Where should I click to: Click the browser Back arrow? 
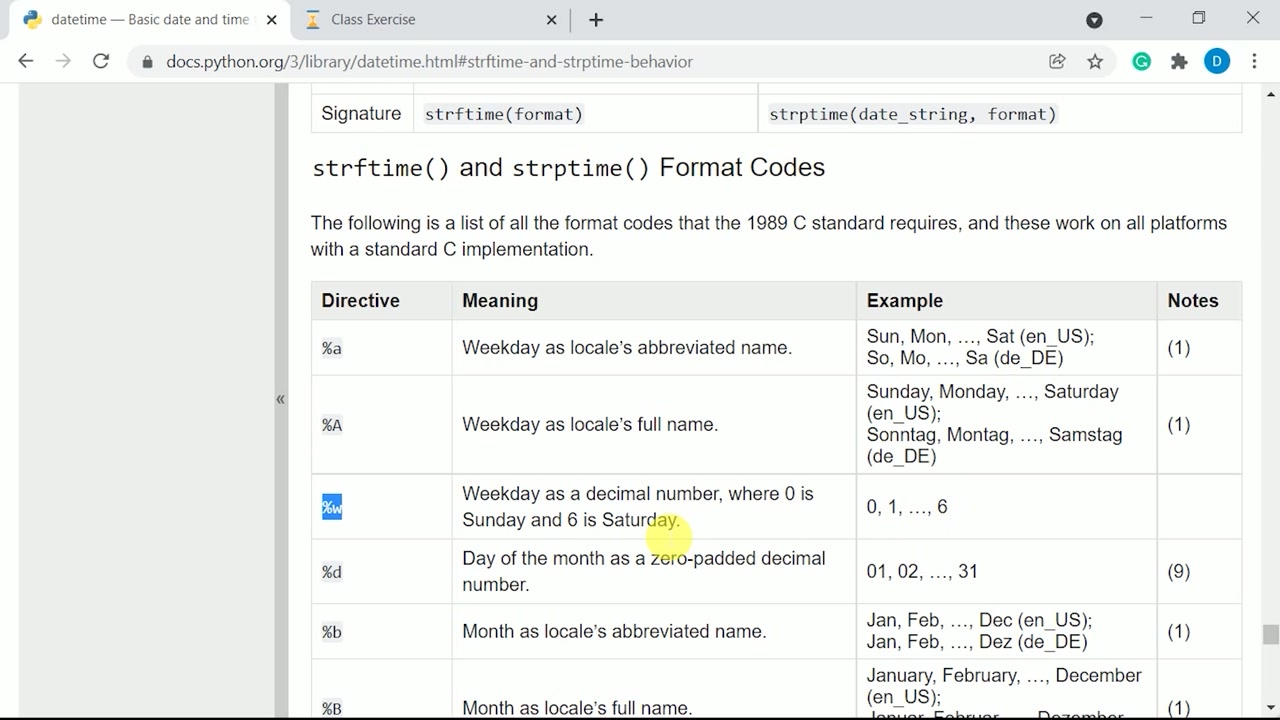tap(26, 61)
